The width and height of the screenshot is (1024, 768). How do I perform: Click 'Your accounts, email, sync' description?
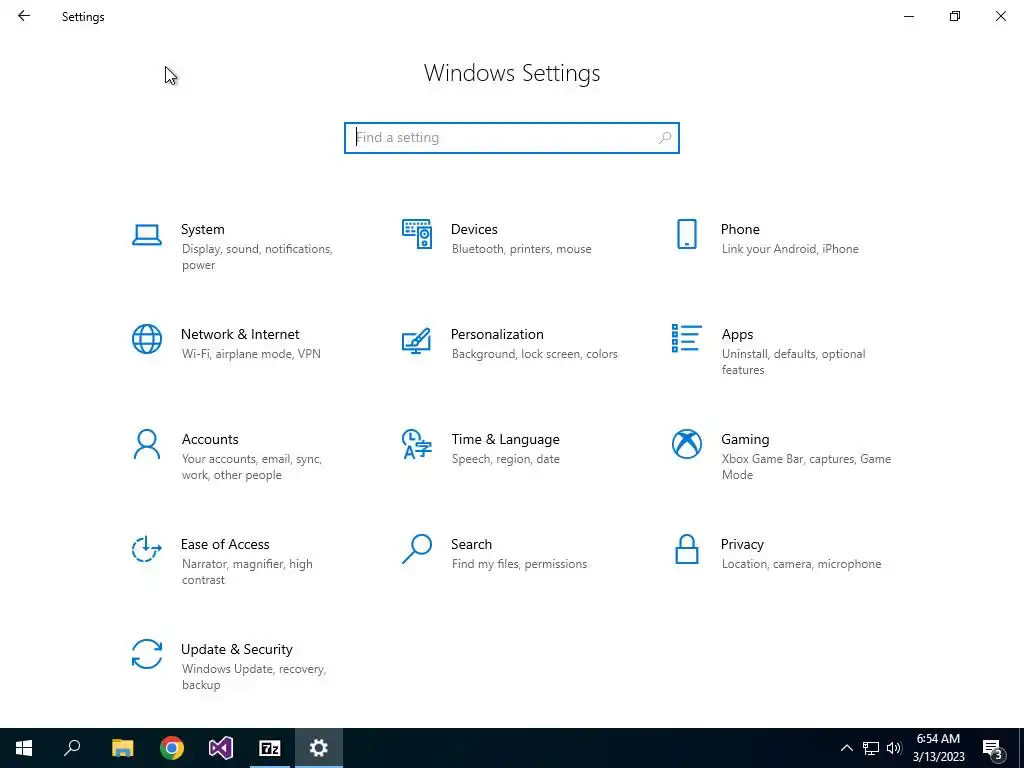(x=251, y=459)
